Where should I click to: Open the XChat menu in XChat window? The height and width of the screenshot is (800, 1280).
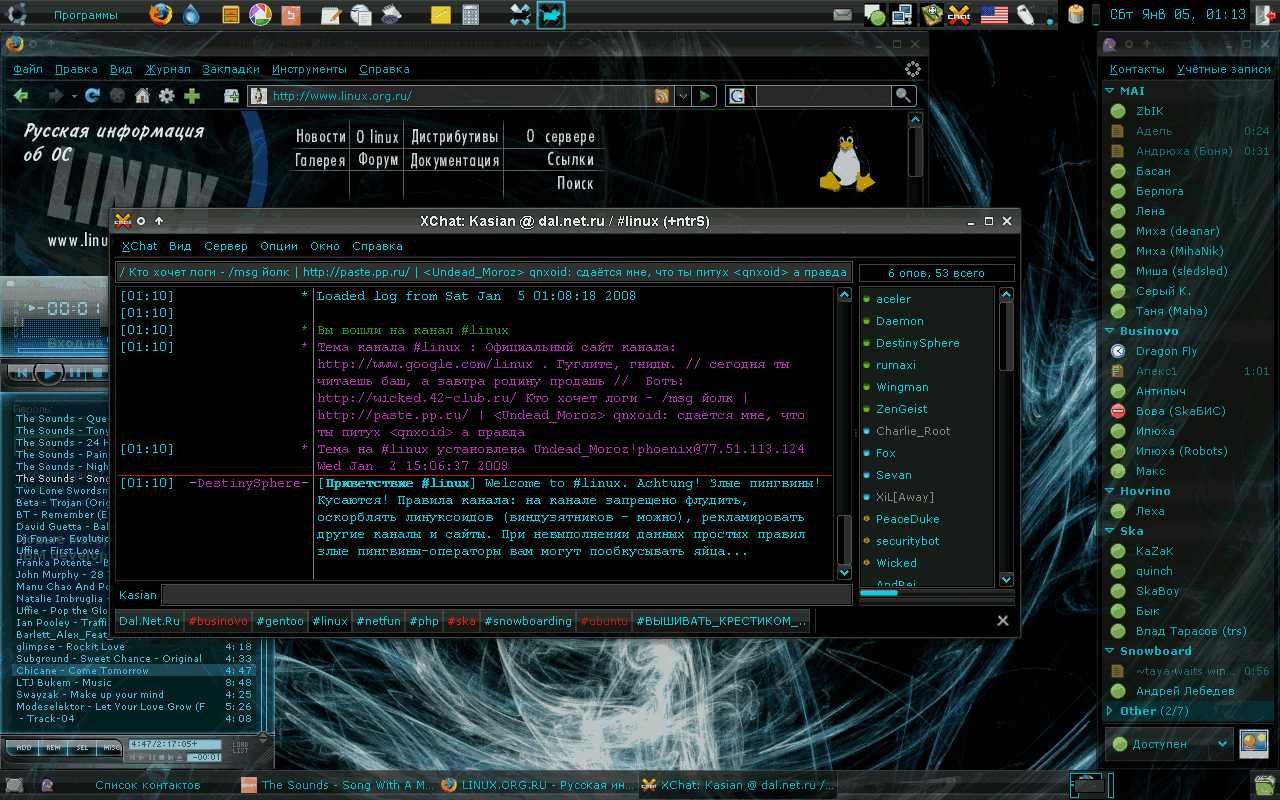[140, 246]
